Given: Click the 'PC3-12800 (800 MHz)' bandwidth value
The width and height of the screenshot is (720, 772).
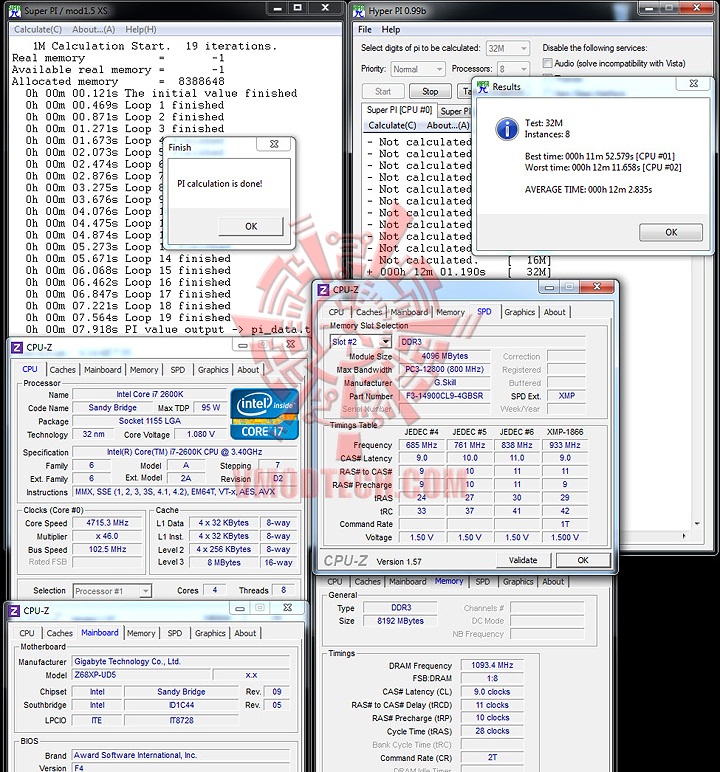Looking at the screenshot, I should (445, 369).
